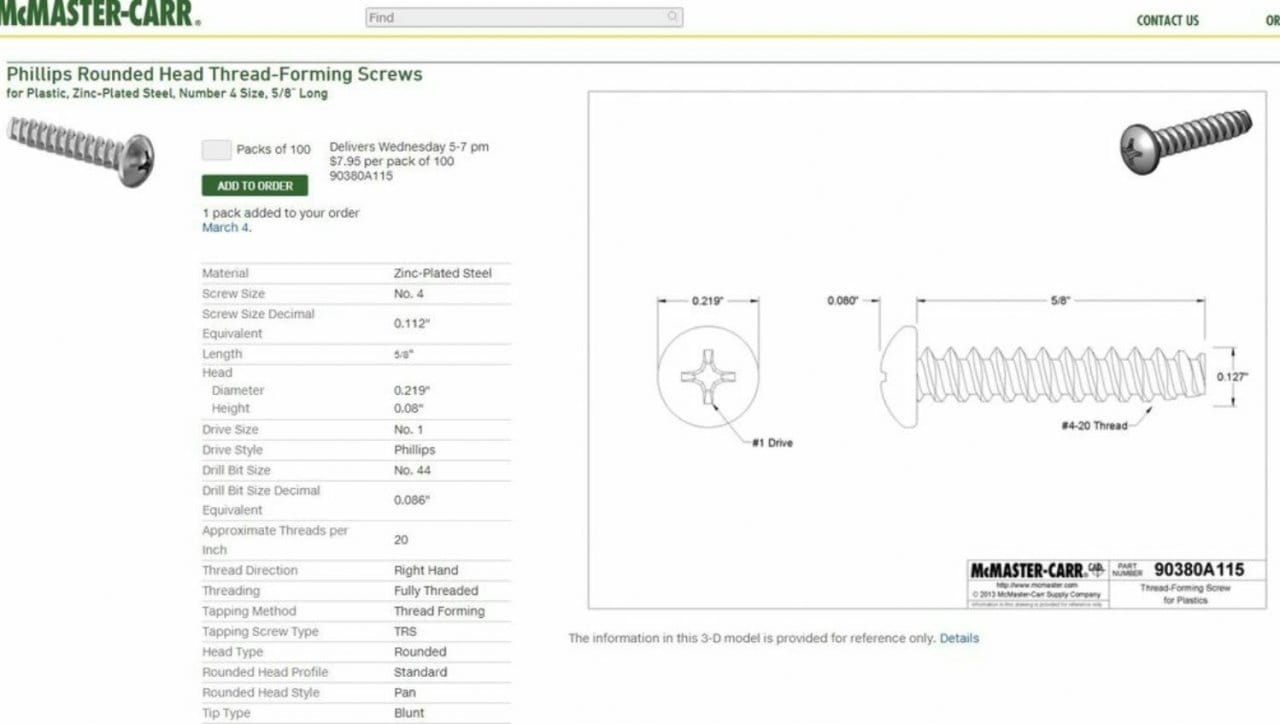Screen dimensions: 1280x724
Task: Click the 'Phillips' drive style value
Action: coord(415,450)
